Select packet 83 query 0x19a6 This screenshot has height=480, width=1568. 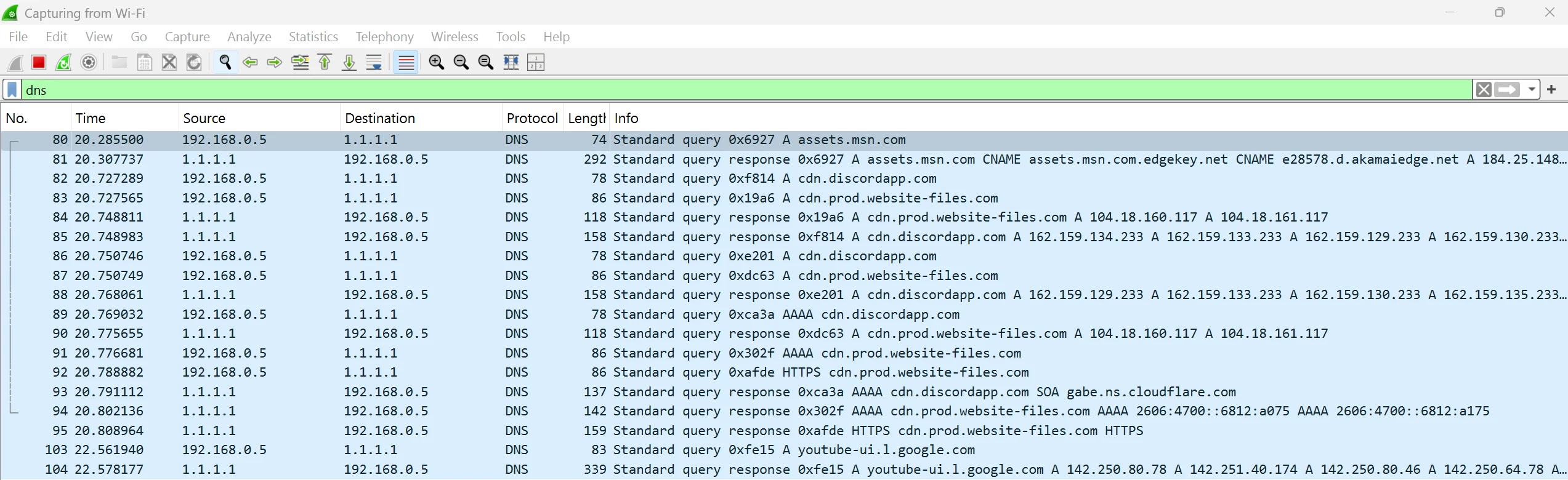[x=784, y=198]
